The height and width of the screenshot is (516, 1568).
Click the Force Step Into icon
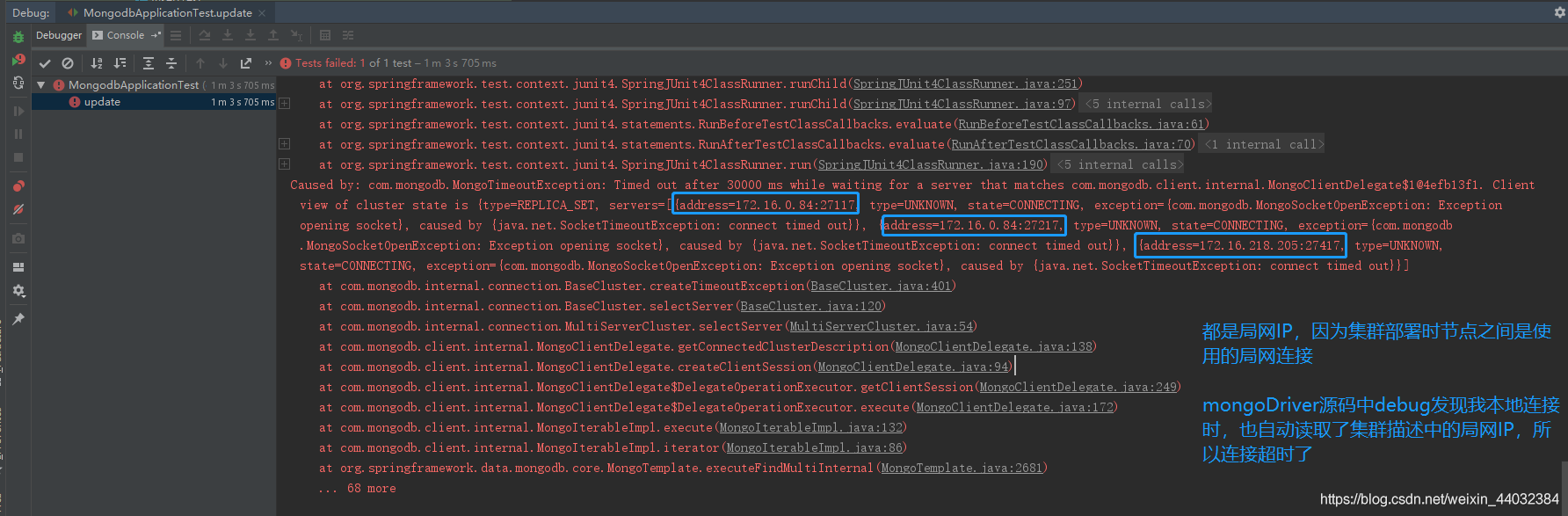pyautogui.click(x=250, y=35)
